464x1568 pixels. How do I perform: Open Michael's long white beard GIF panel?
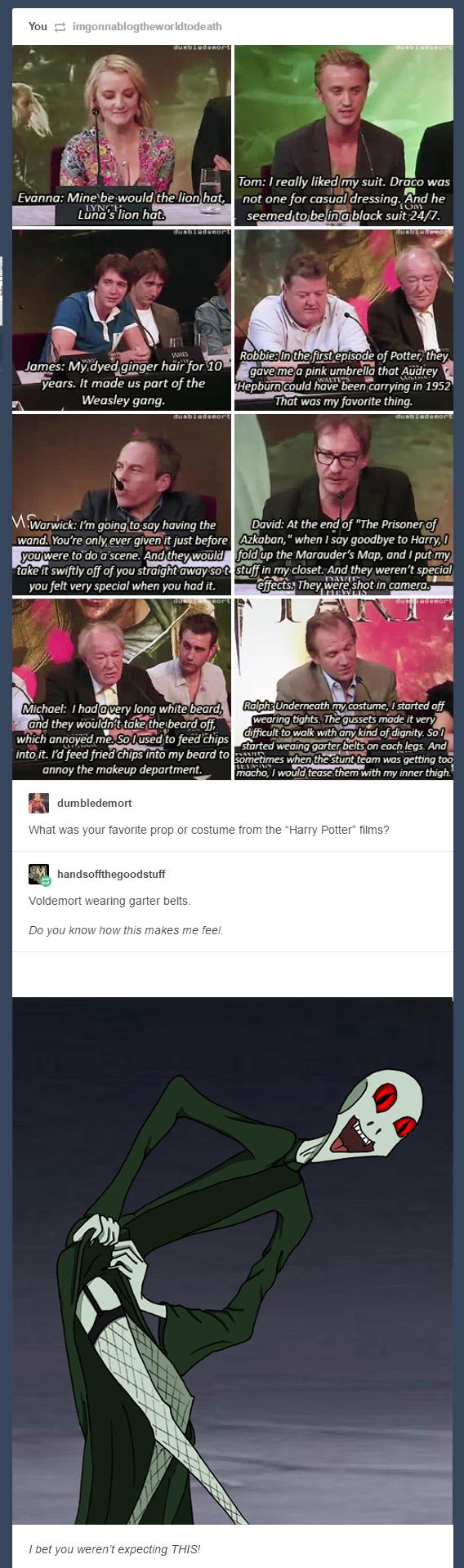point(122,689)
